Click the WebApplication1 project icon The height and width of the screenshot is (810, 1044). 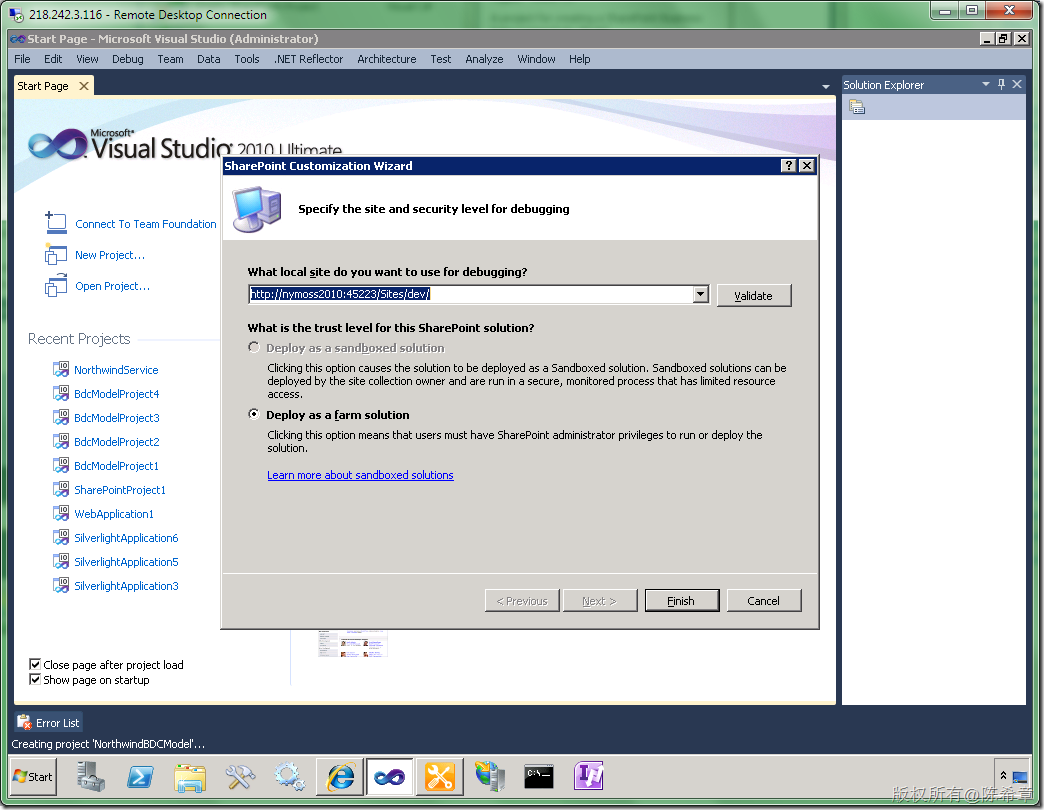(61, 513)
